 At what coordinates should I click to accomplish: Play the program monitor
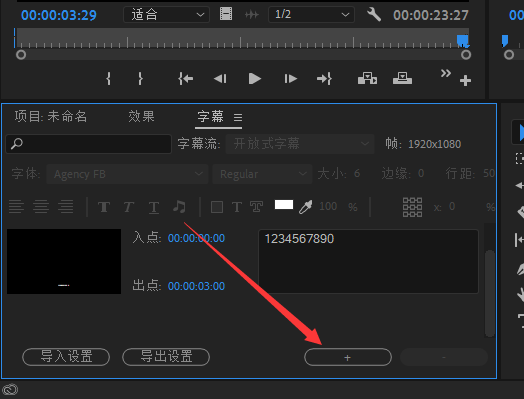pos(255,79)
